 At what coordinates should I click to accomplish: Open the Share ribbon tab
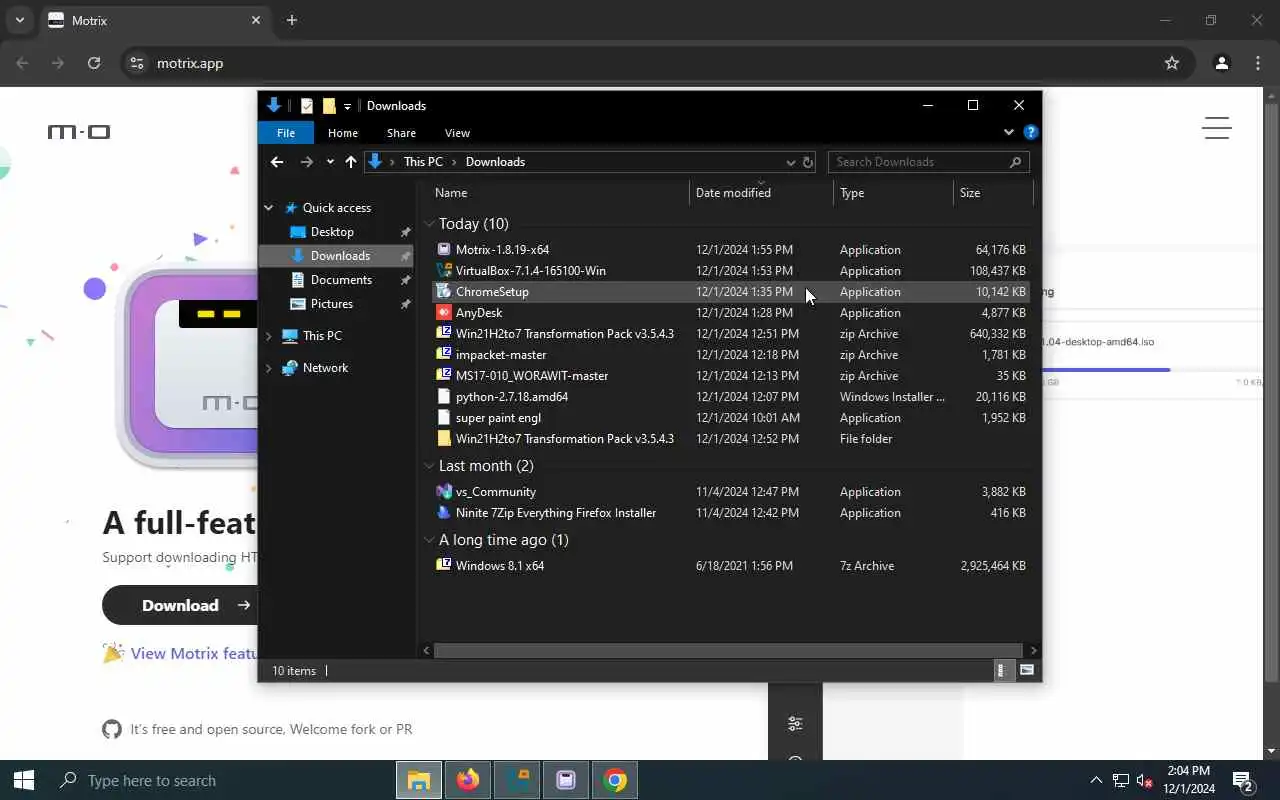tap(401, 133)
